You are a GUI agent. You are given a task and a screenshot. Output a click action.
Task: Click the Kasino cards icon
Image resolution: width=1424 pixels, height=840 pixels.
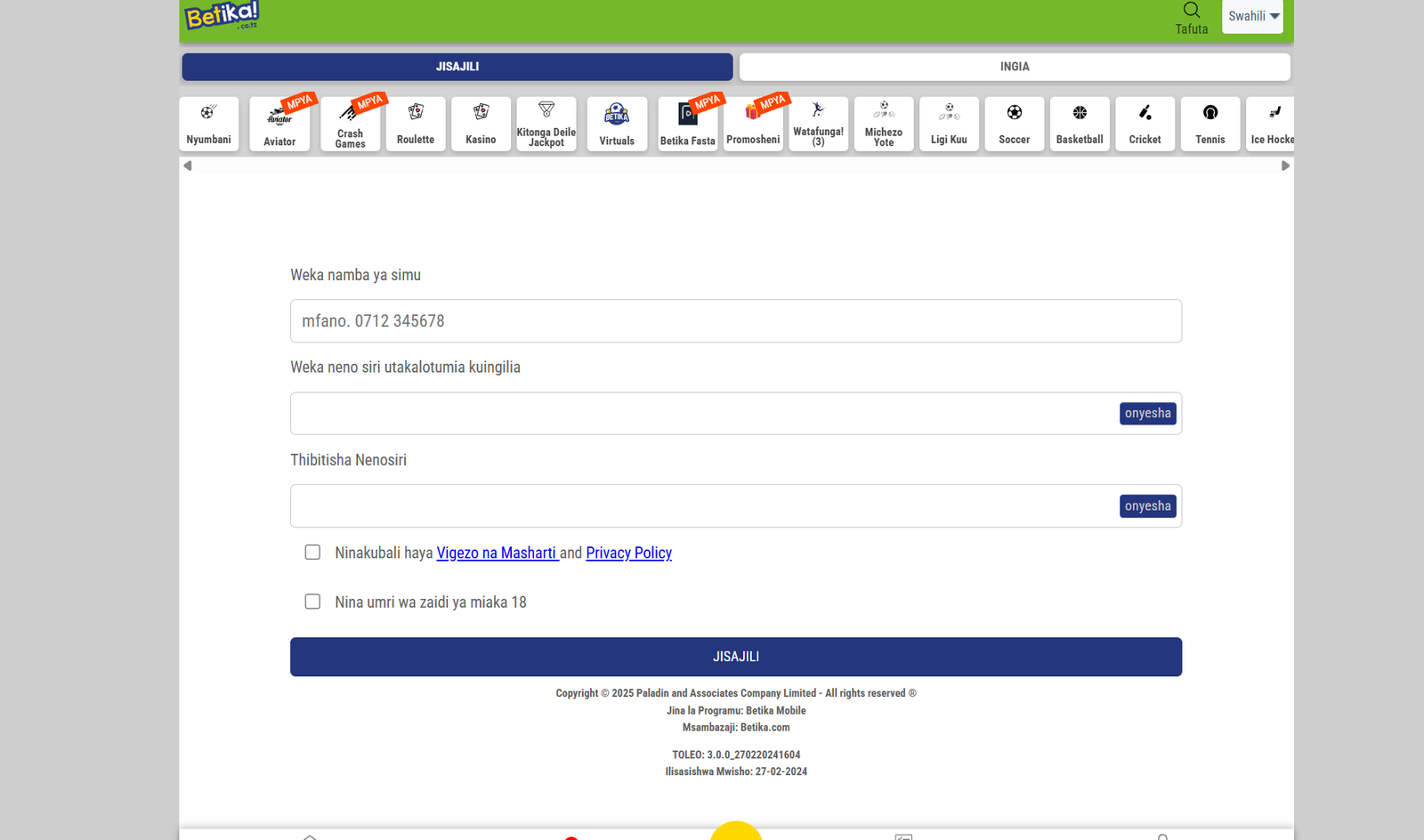tap(481, 113)
